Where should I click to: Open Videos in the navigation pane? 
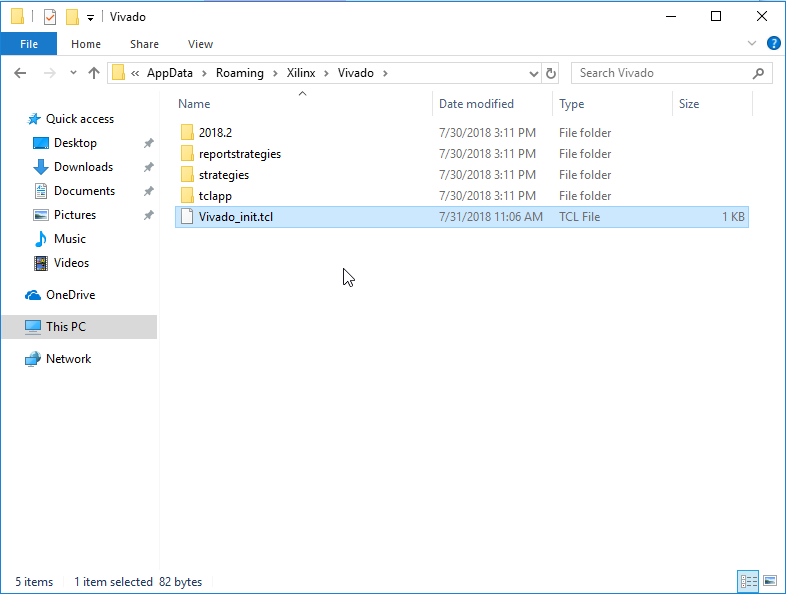coord(71,263)
